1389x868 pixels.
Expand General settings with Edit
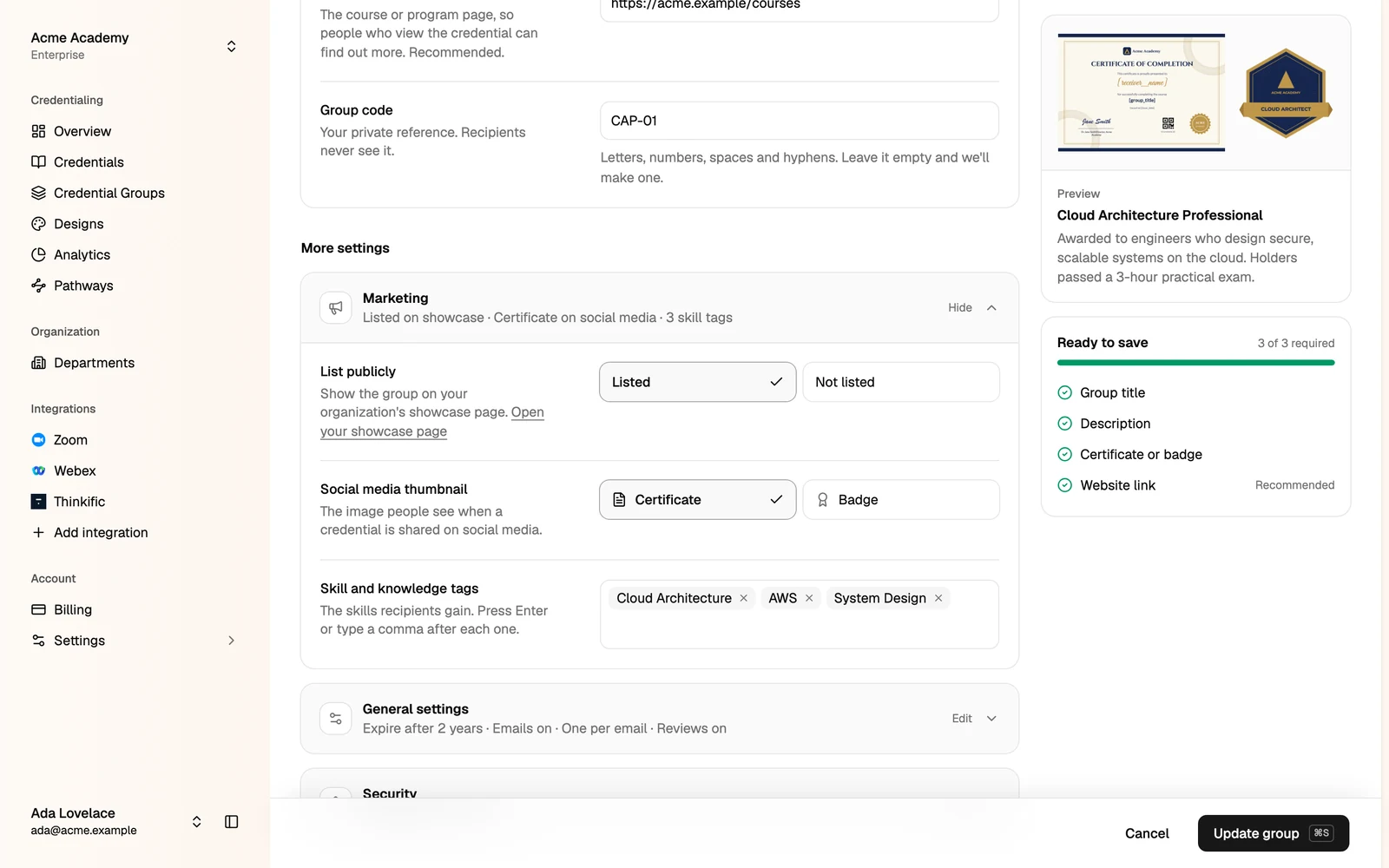tap(974, 719)
